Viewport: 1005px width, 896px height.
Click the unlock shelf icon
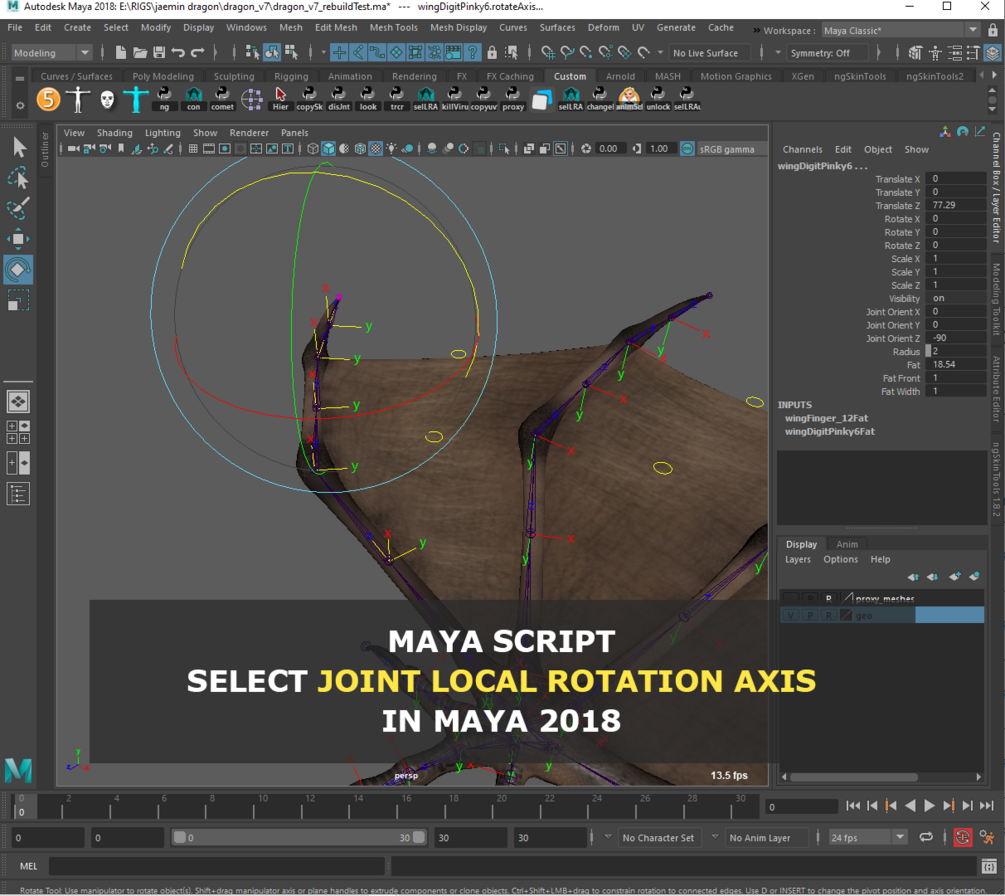click(656, 99)
